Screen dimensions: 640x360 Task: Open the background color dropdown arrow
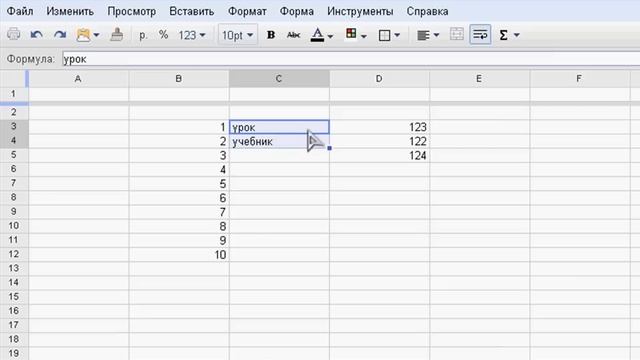click(x=363, y=36)
